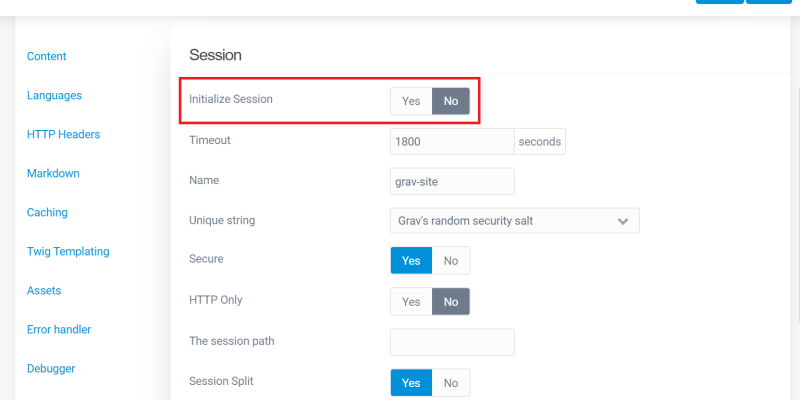800x400 pixels.
Task: Click the Timeout seconds input field
Action: tap(452, 141)
